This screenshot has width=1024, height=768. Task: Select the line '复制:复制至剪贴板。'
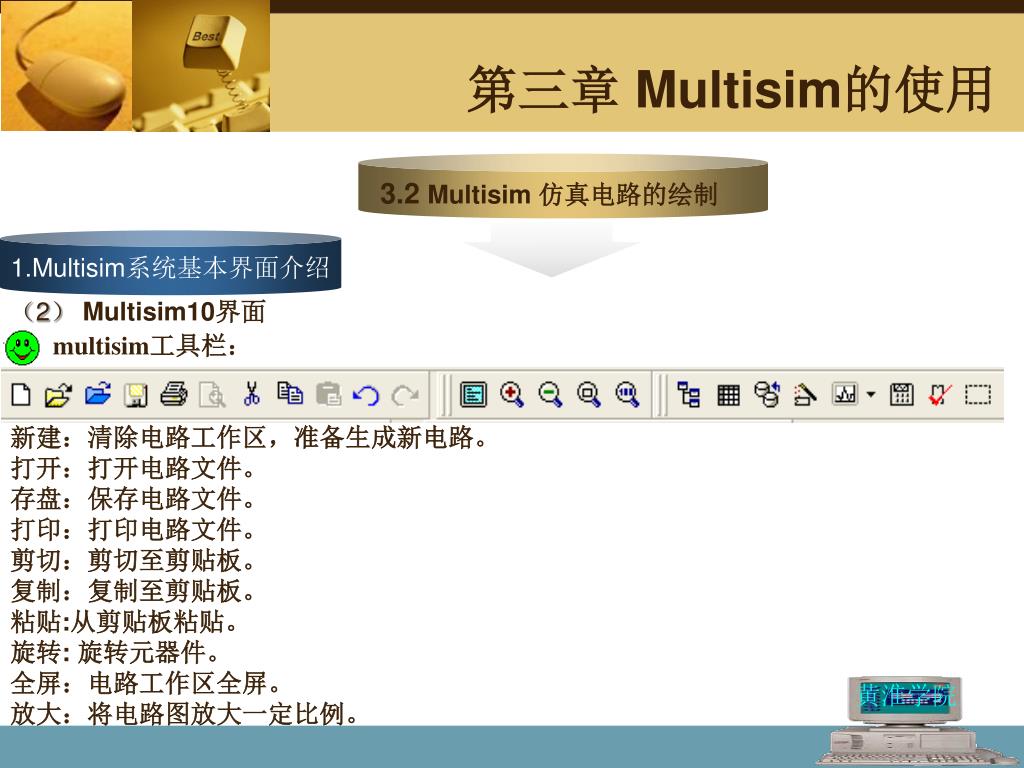pyautogui.click(x=133, y=591)
